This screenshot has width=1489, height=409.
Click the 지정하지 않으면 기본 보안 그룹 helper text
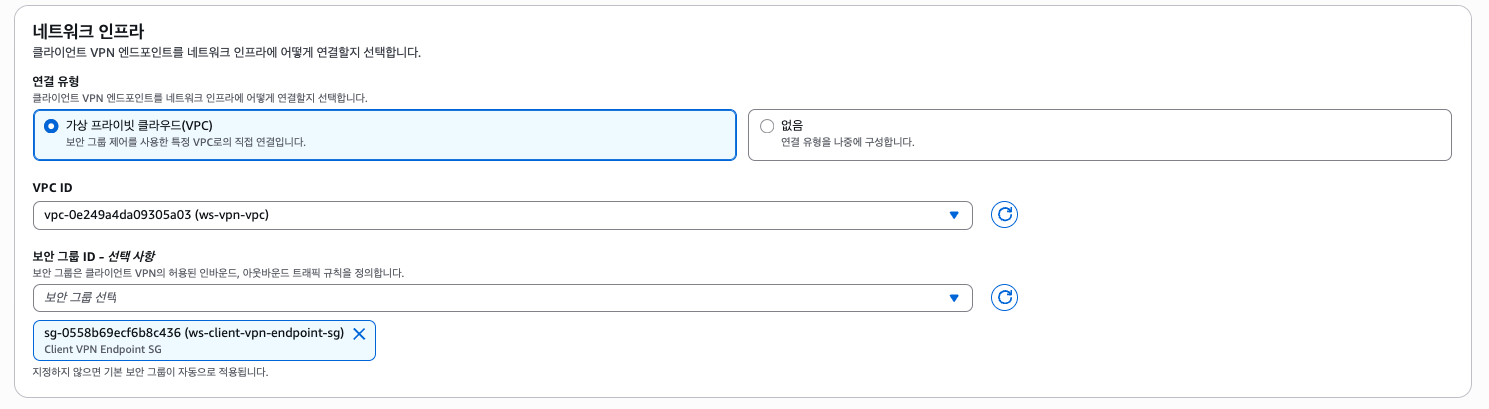click(150, 372)
